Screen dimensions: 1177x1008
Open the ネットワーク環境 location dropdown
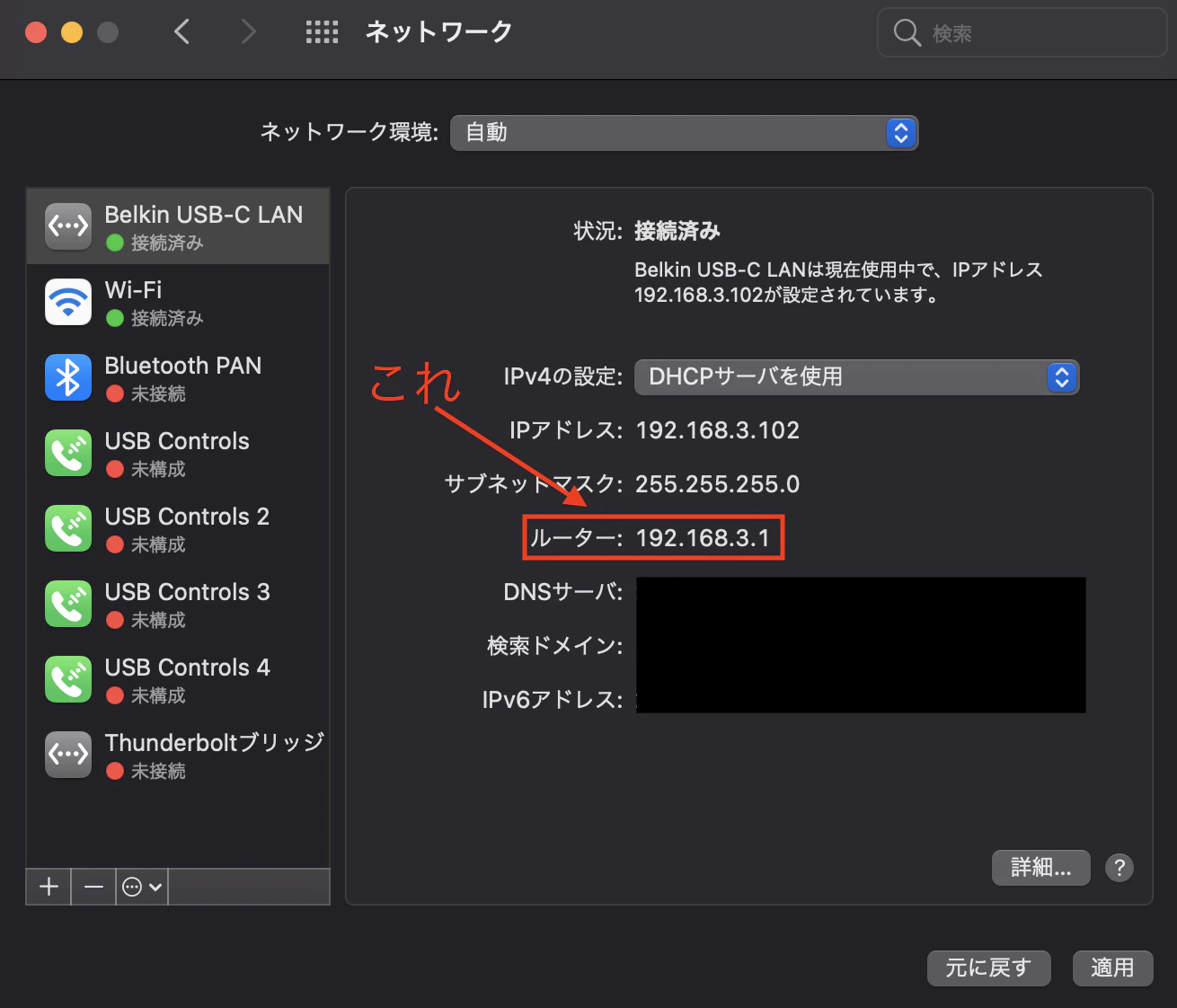[x=684, y=133]
